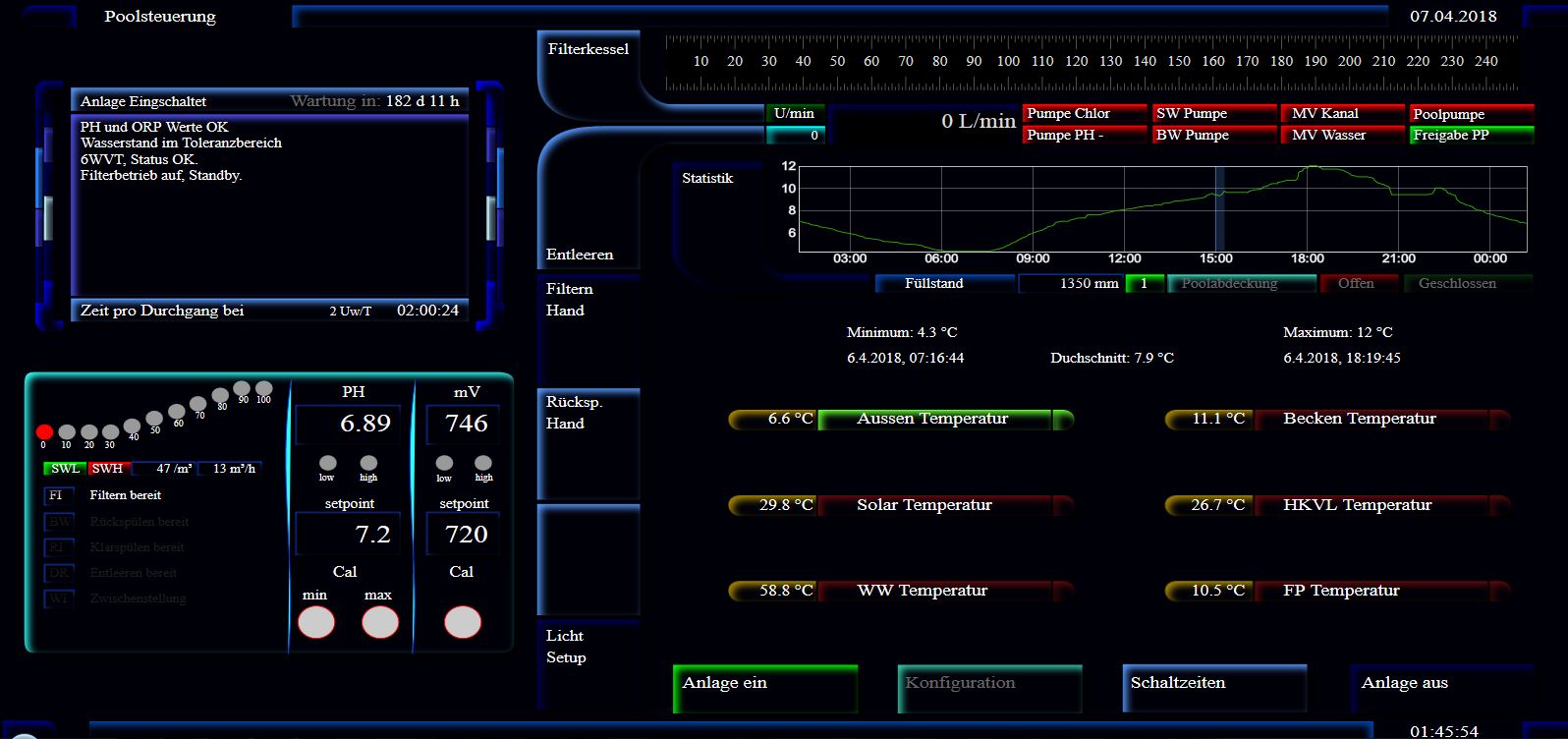The height and width of the screenshot is (739, 1568).
Task: Click the red 0 percent level indicator dot
Action: (44, 431)
